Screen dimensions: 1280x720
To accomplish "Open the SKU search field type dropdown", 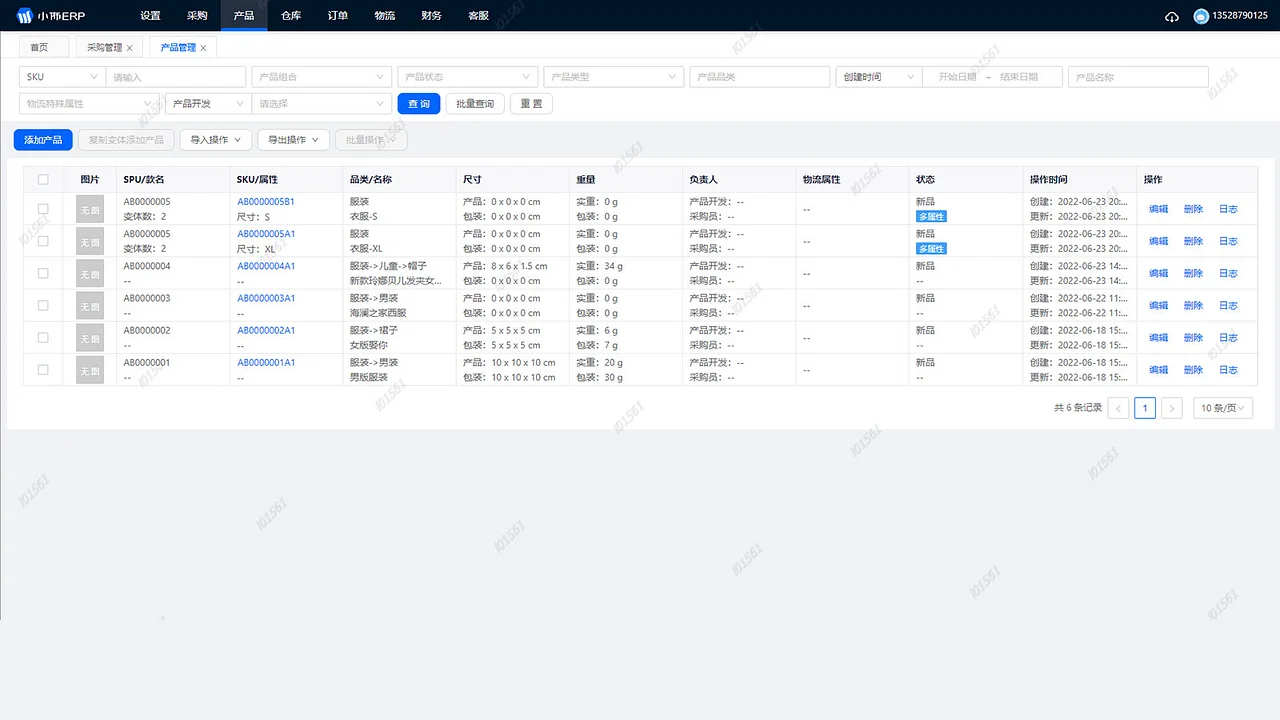I will pyautogui.click(x=60, y=76).
